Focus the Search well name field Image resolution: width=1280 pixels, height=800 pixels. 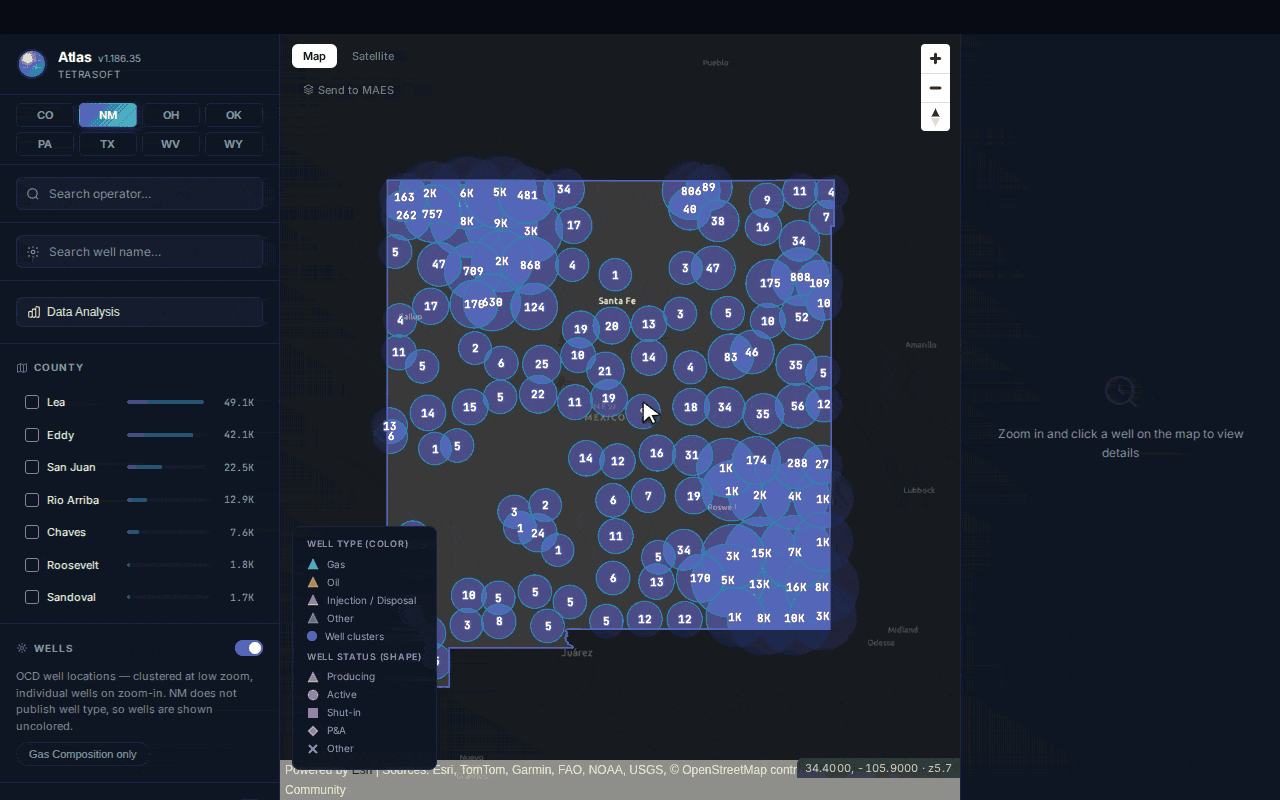(140, 252)
